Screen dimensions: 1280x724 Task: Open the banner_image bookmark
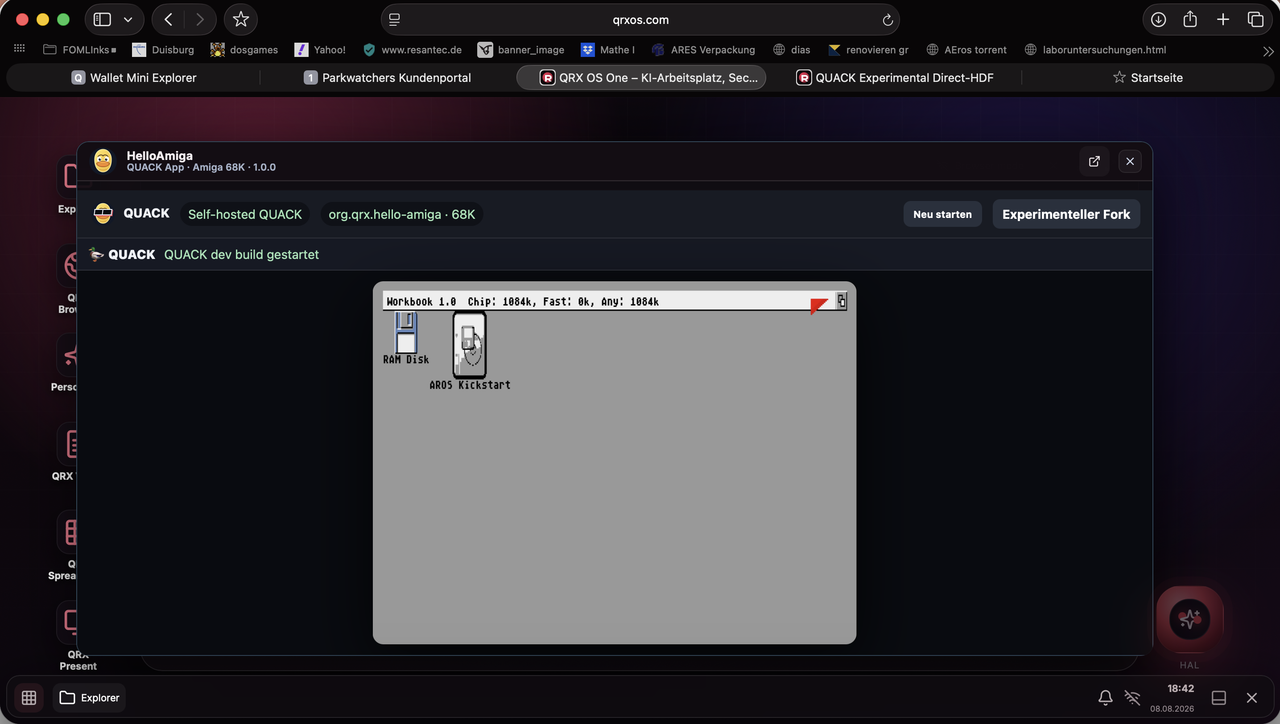pyautogui.click(x=521, y=50)
